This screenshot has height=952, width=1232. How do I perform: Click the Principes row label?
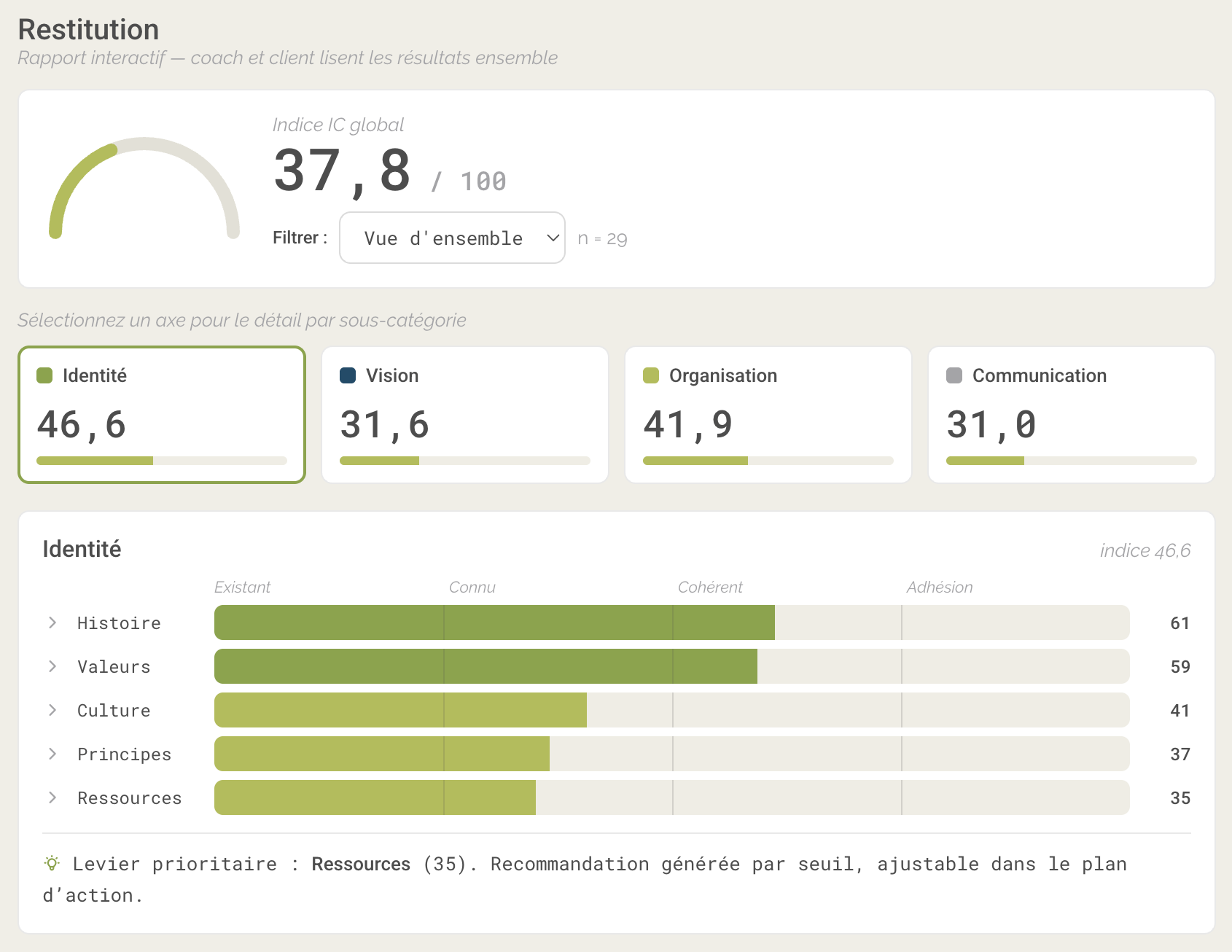(x=124, y=754)
